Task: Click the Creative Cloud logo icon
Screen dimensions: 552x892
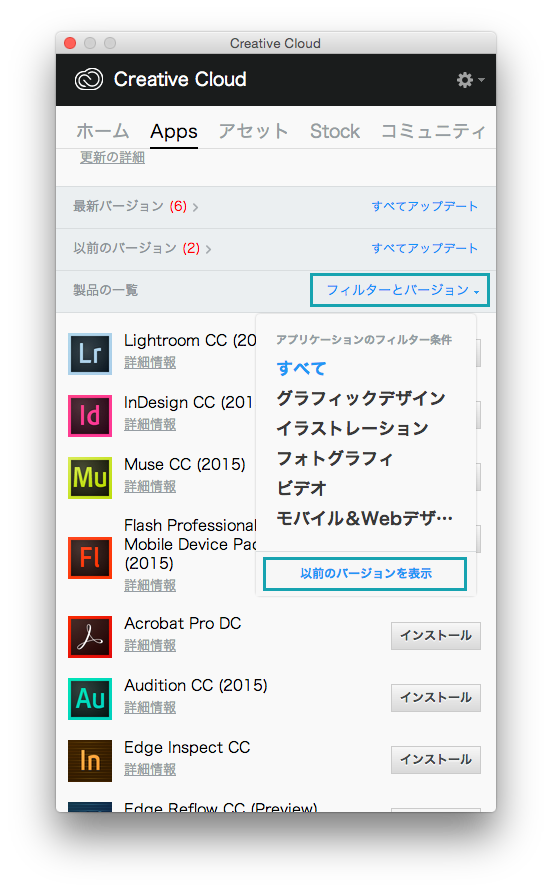Action: tap(89, 80)
